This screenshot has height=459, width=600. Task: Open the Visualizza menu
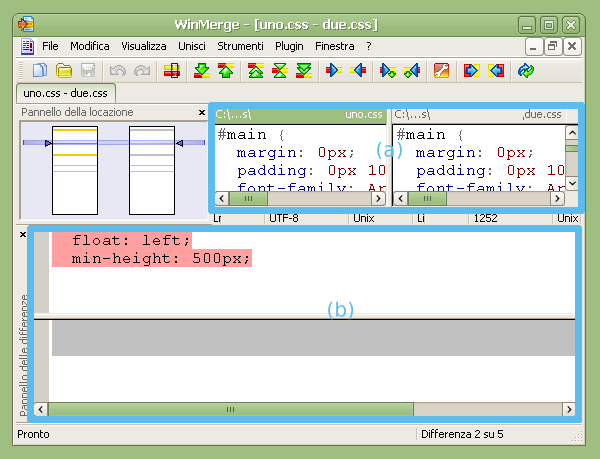[144, 46]
